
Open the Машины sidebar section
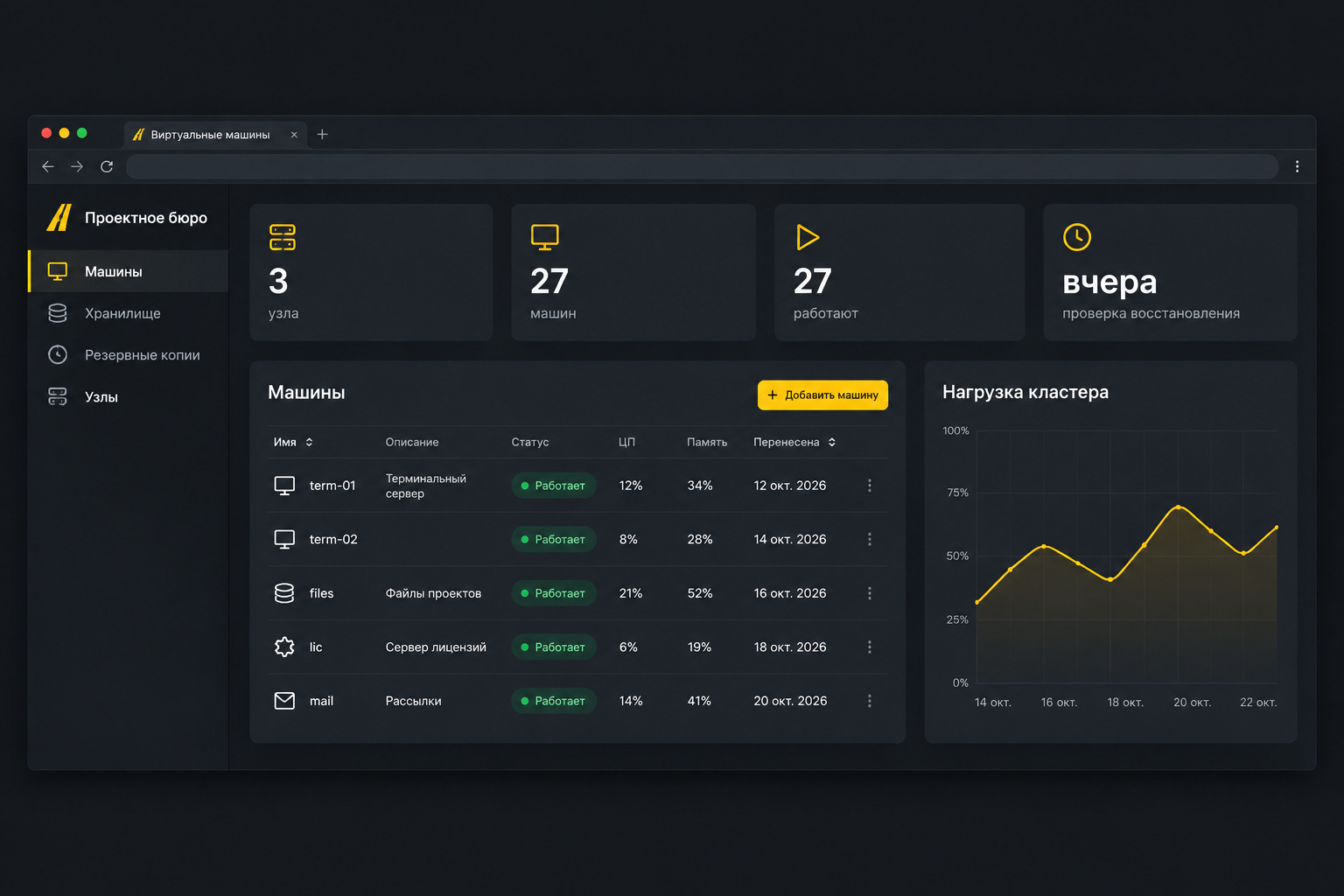(x=129, y=271)
